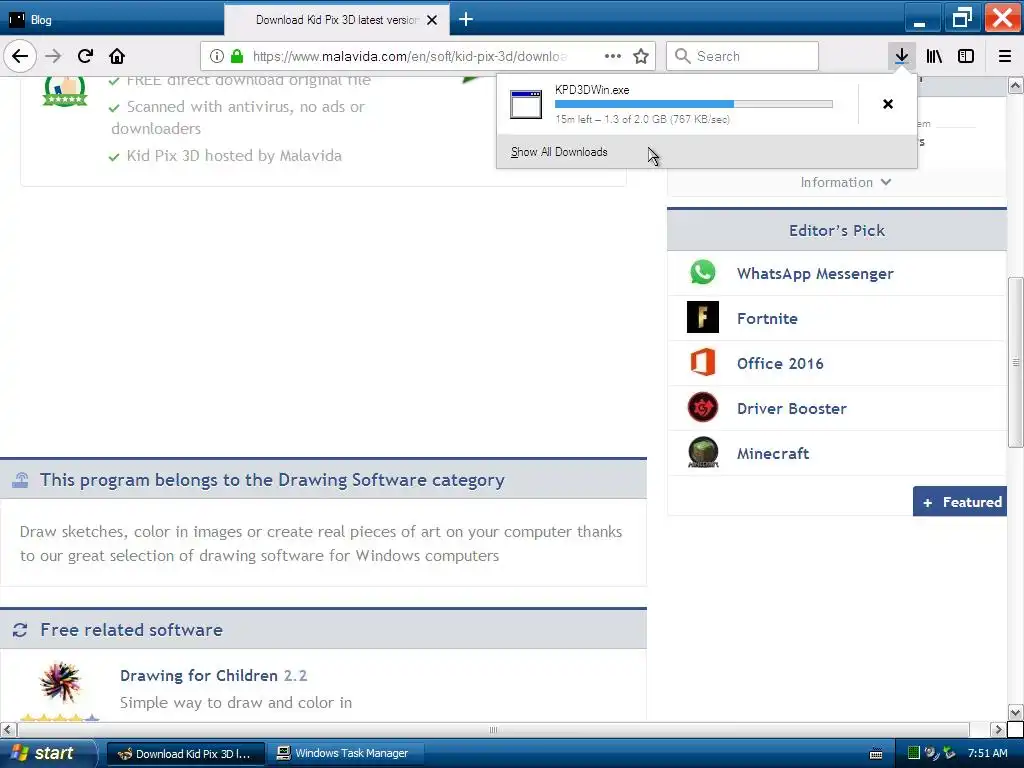The image size is (1024, 768).
Task: Open page actions three-dot menu in address bar
Action: (x=613, y=56)
